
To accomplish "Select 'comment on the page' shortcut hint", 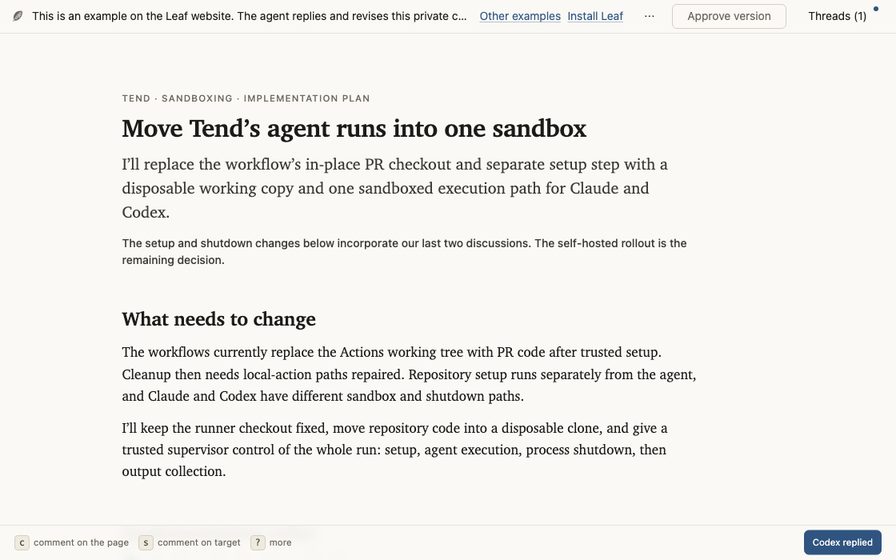I will tap(81, 542).
